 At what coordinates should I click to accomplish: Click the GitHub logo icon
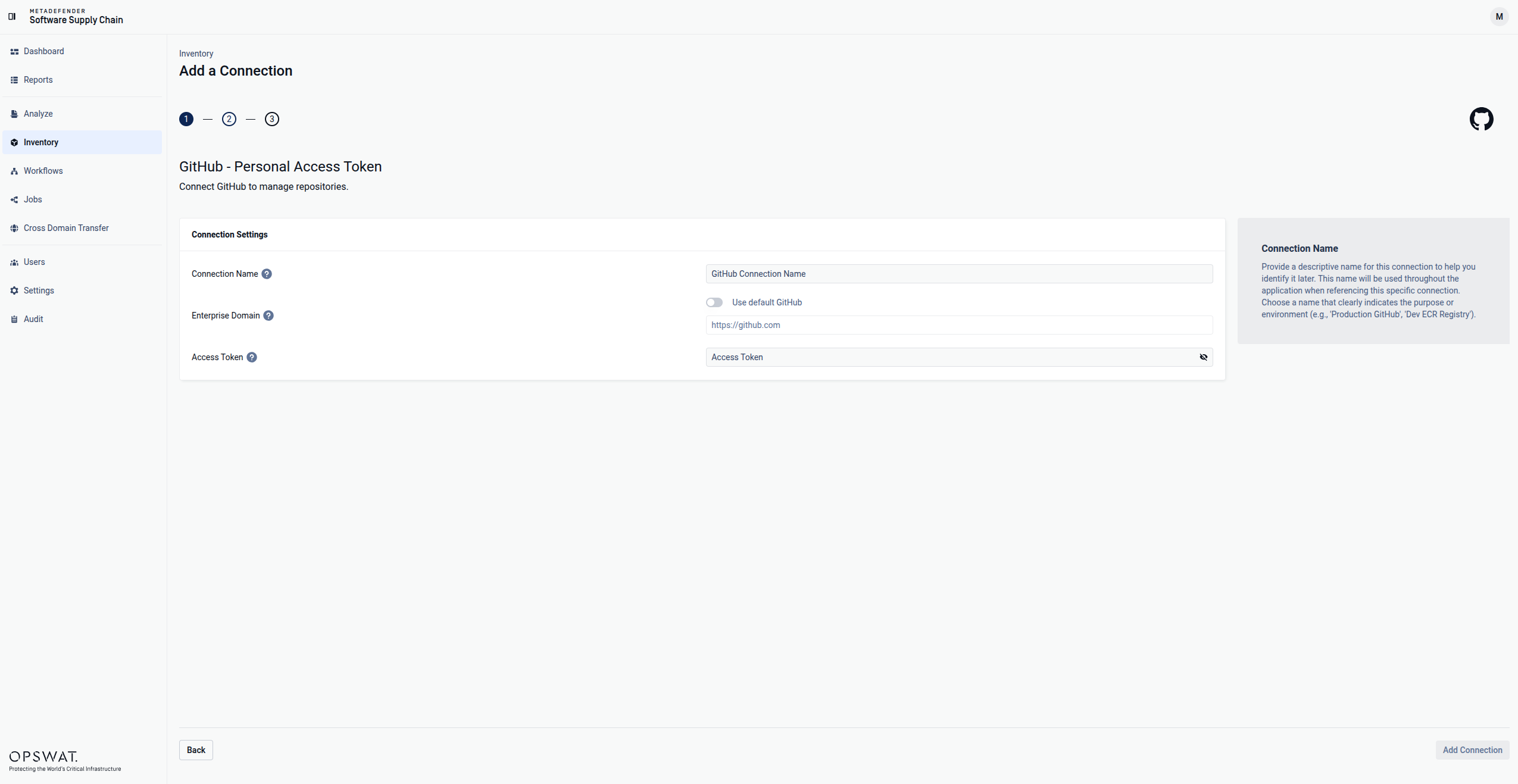pyautogui.click(x=1481, y=119)
